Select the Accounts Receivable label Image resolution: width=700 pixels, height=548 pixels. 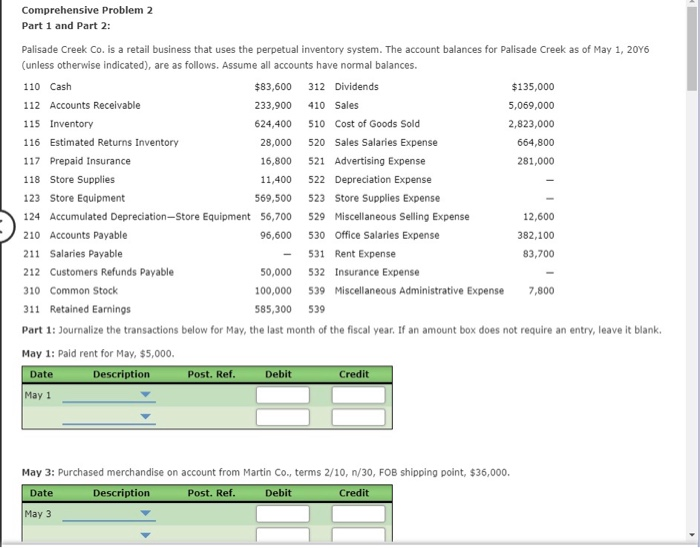tap(95, 105)
